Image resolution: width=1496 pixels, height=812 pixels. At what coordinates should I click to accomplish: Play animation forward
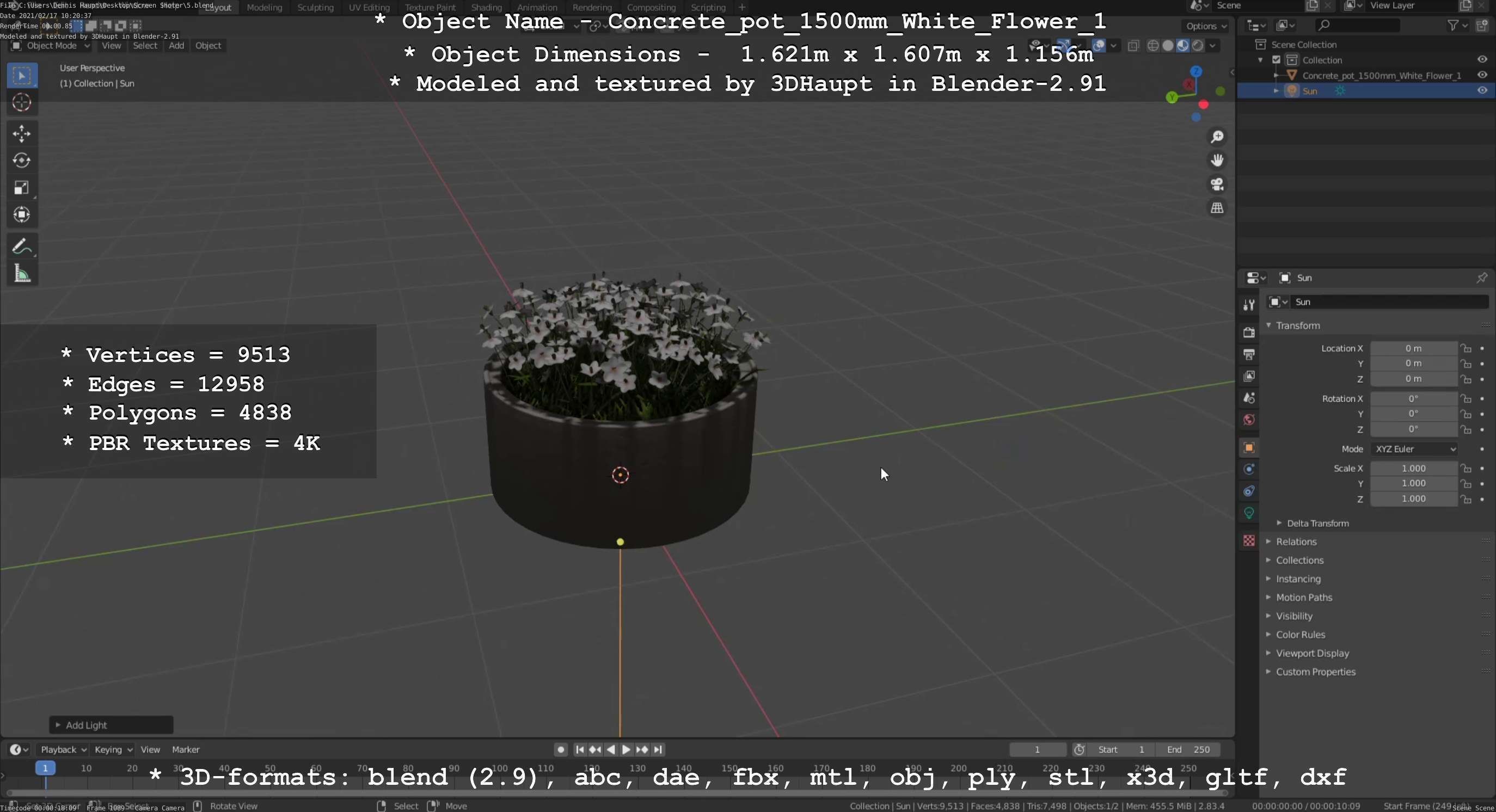click(x=626, y=749)
